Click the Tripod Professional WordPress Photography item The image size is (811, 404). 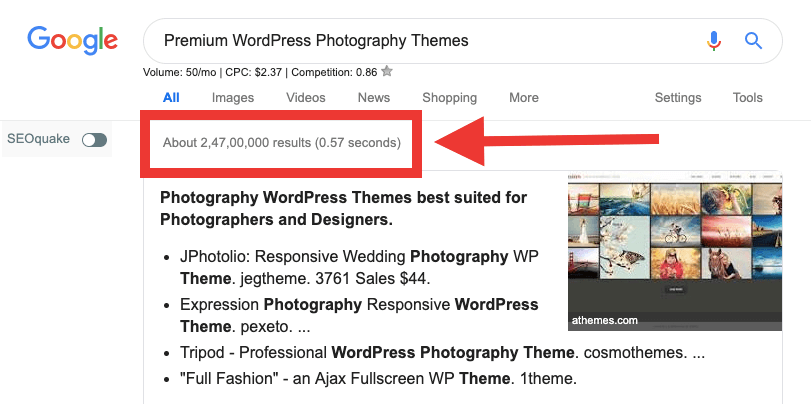(442, 353)
